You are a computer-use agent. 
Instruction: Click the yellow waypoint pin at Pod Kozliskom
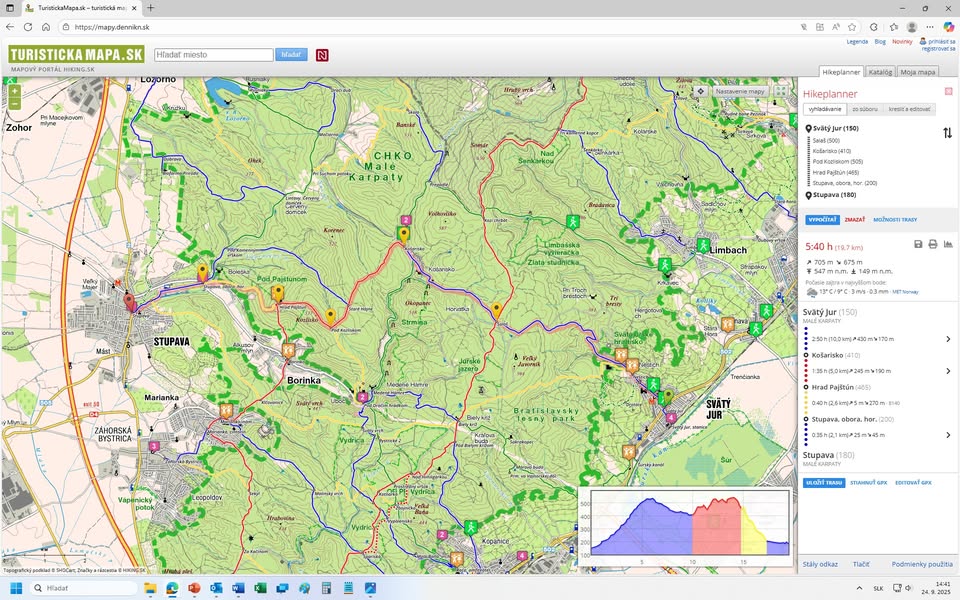[x=330, y=317]
